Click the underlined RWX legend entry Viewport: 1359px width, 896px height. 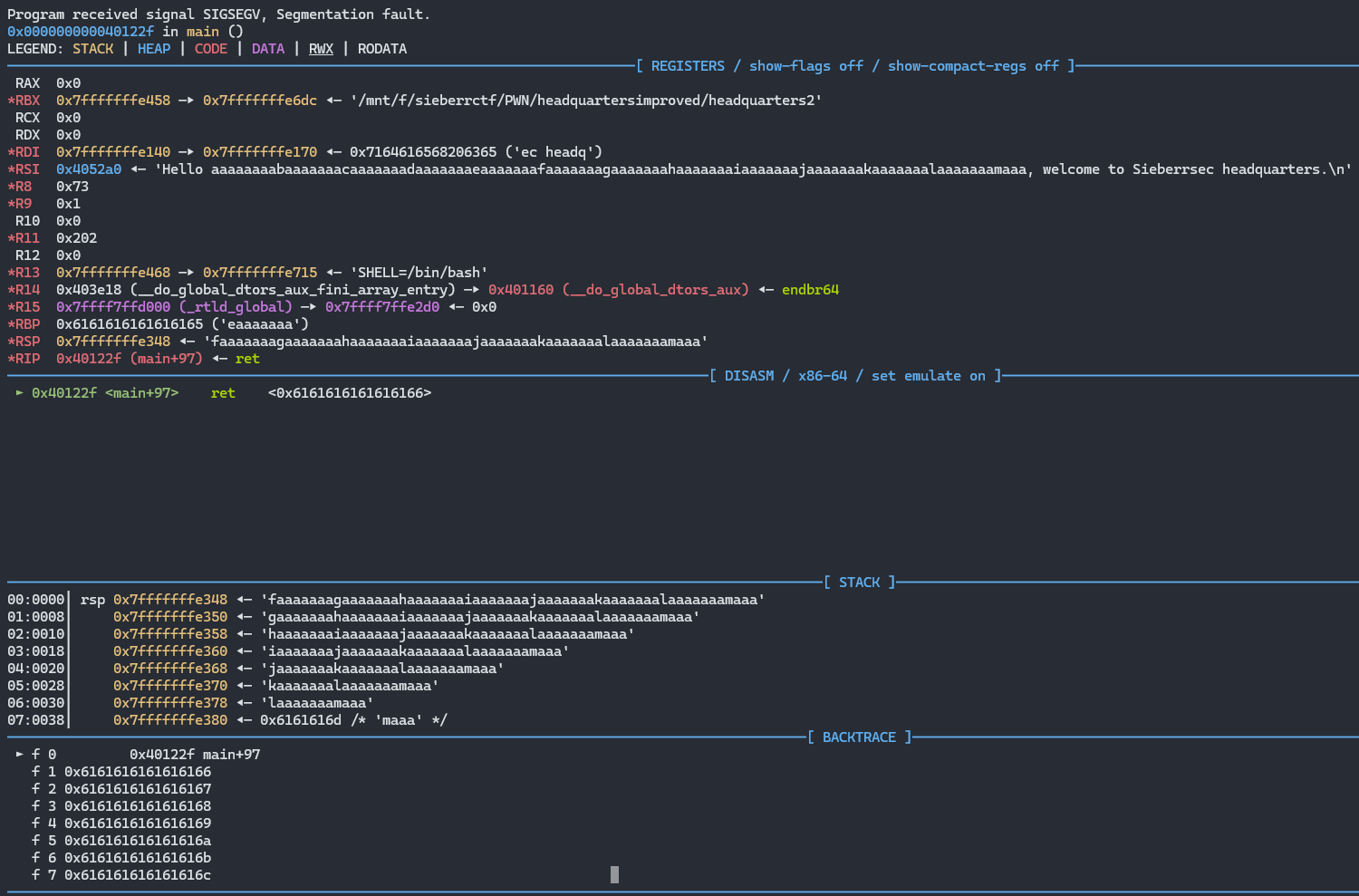click(321, 49)
